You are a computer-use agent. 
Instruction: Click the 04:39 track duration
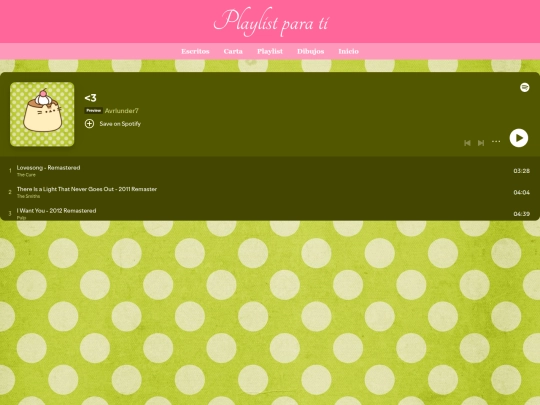(x=521, y=214)
